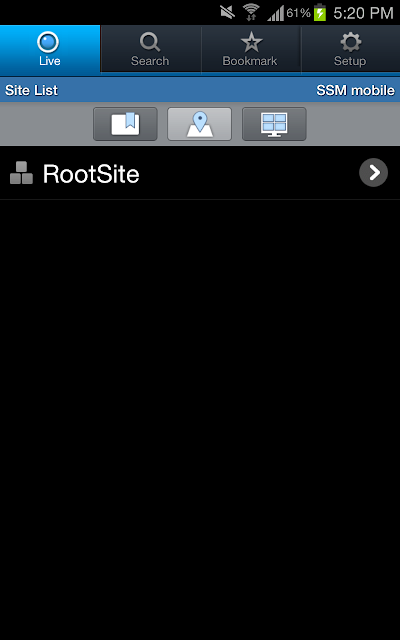This screenshot has height=640, width=400.
Task: Tap the blue Live lens icon
Action: [48, 42]
